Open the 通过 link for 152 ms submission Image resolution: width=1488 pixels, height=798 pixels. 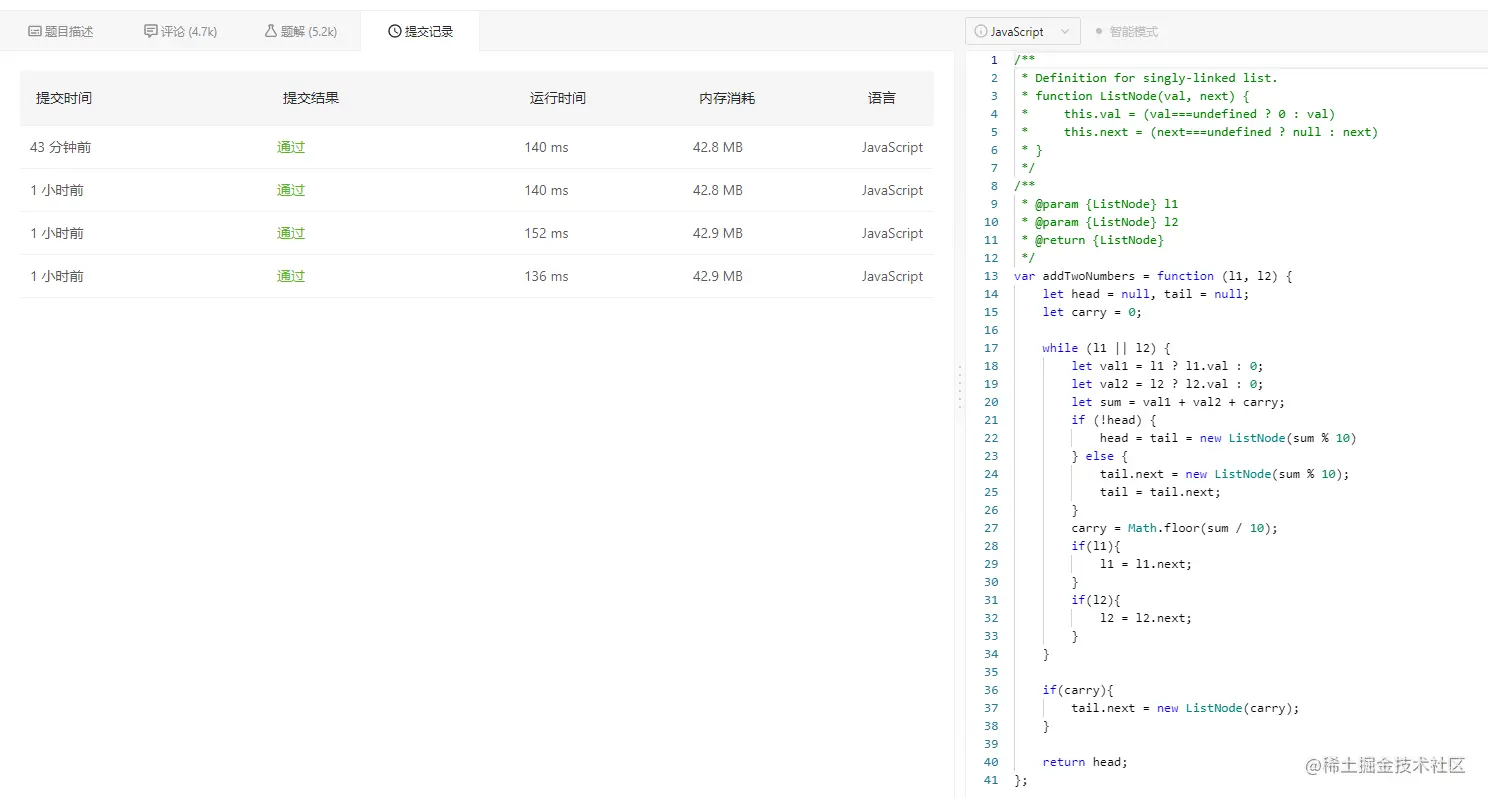coord(291,233)
